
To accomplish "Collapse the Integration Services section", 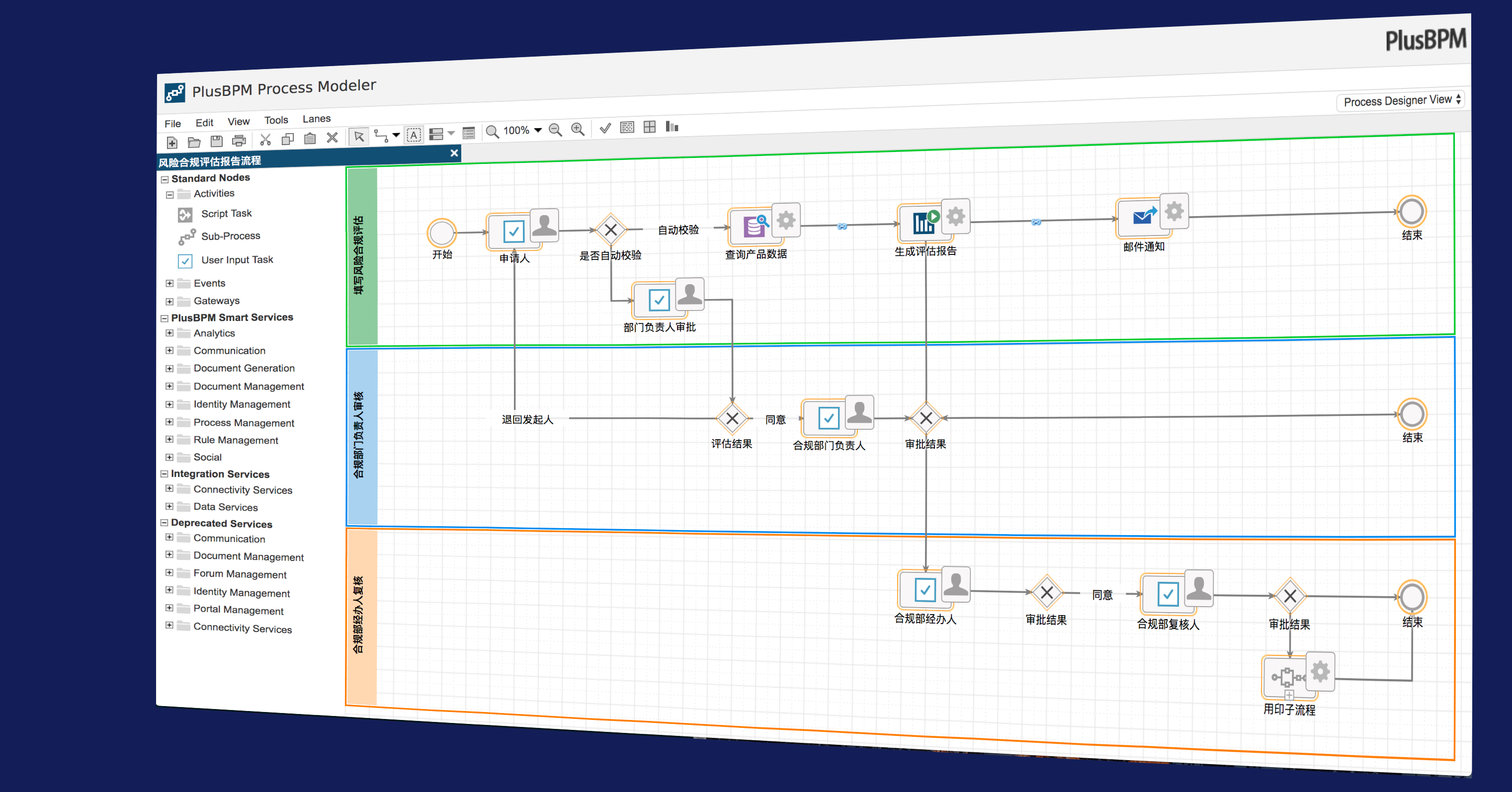I will coord(165,474).
